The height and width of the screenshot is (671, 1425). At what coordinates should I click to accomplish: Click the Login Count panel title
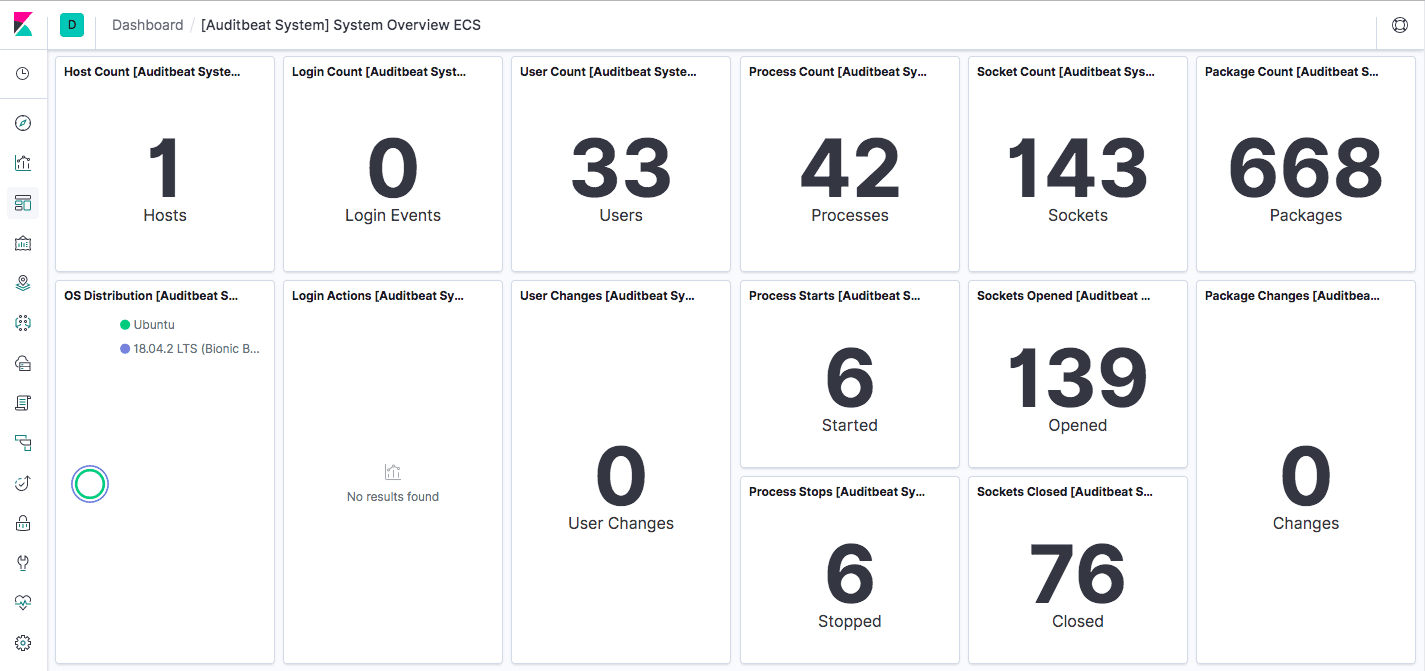[x=380, y=72]
